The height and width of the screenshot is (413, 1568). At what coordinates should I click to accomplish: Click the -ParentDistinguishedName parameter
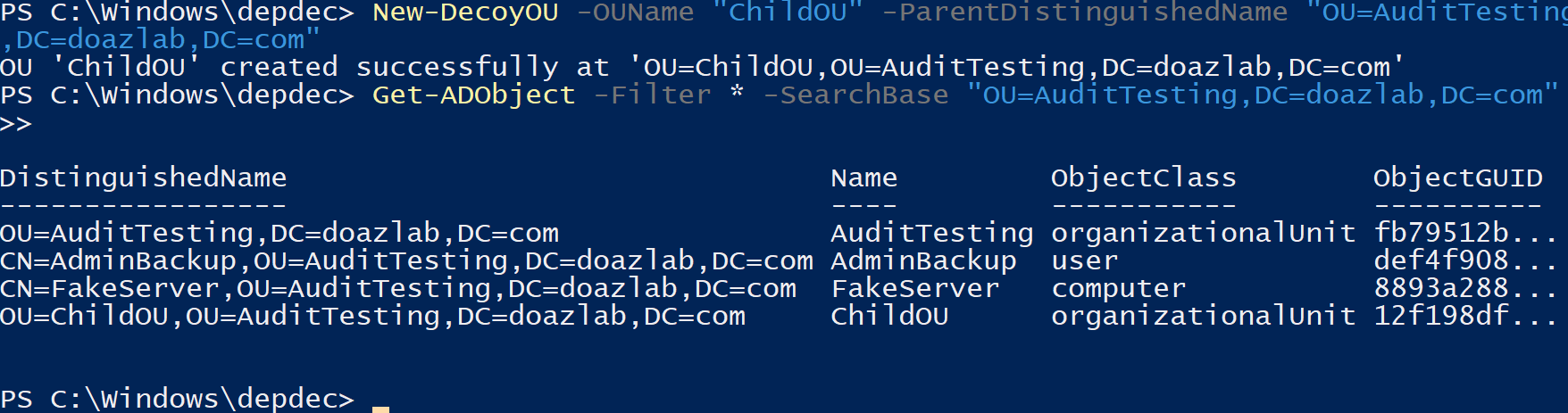click(1084, 12)
